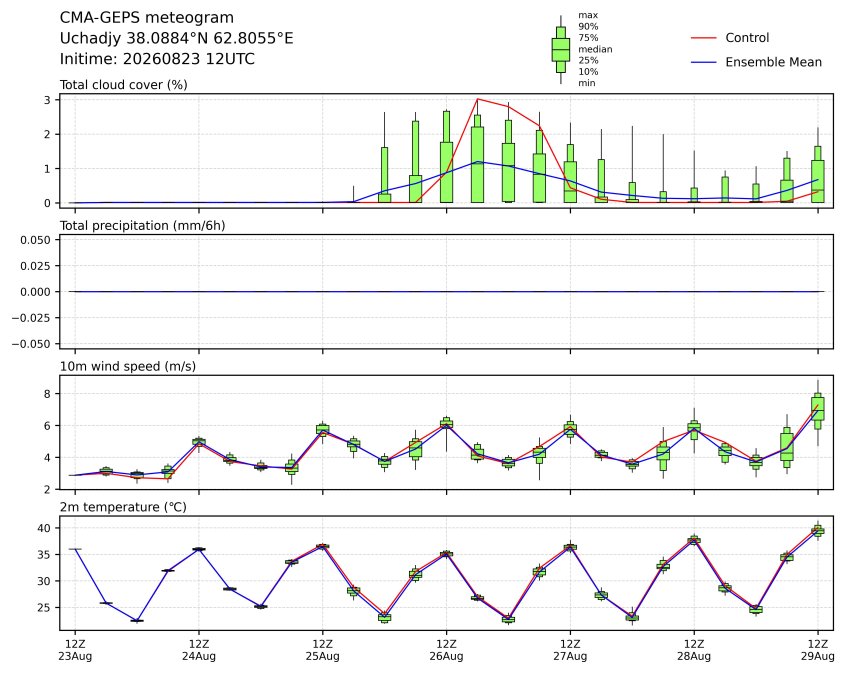Click the '2m temperature (°C)' panel title

(x=123, y=507)
